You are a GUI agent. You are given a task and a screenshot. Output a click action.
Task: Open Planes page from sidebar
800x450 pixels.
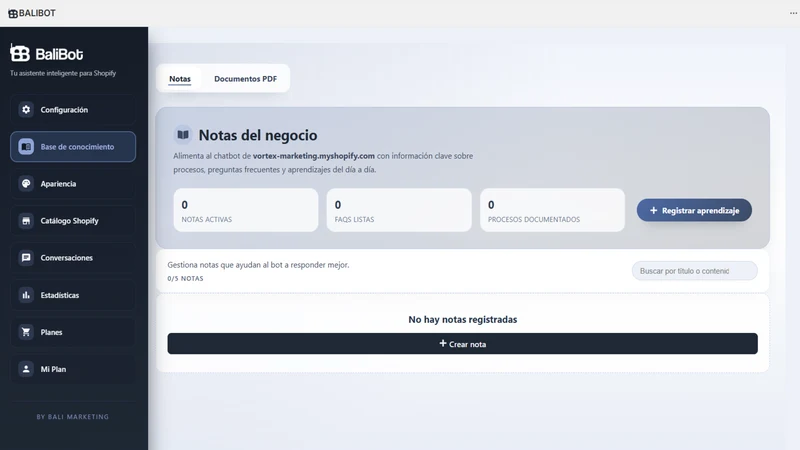point(73,332)
